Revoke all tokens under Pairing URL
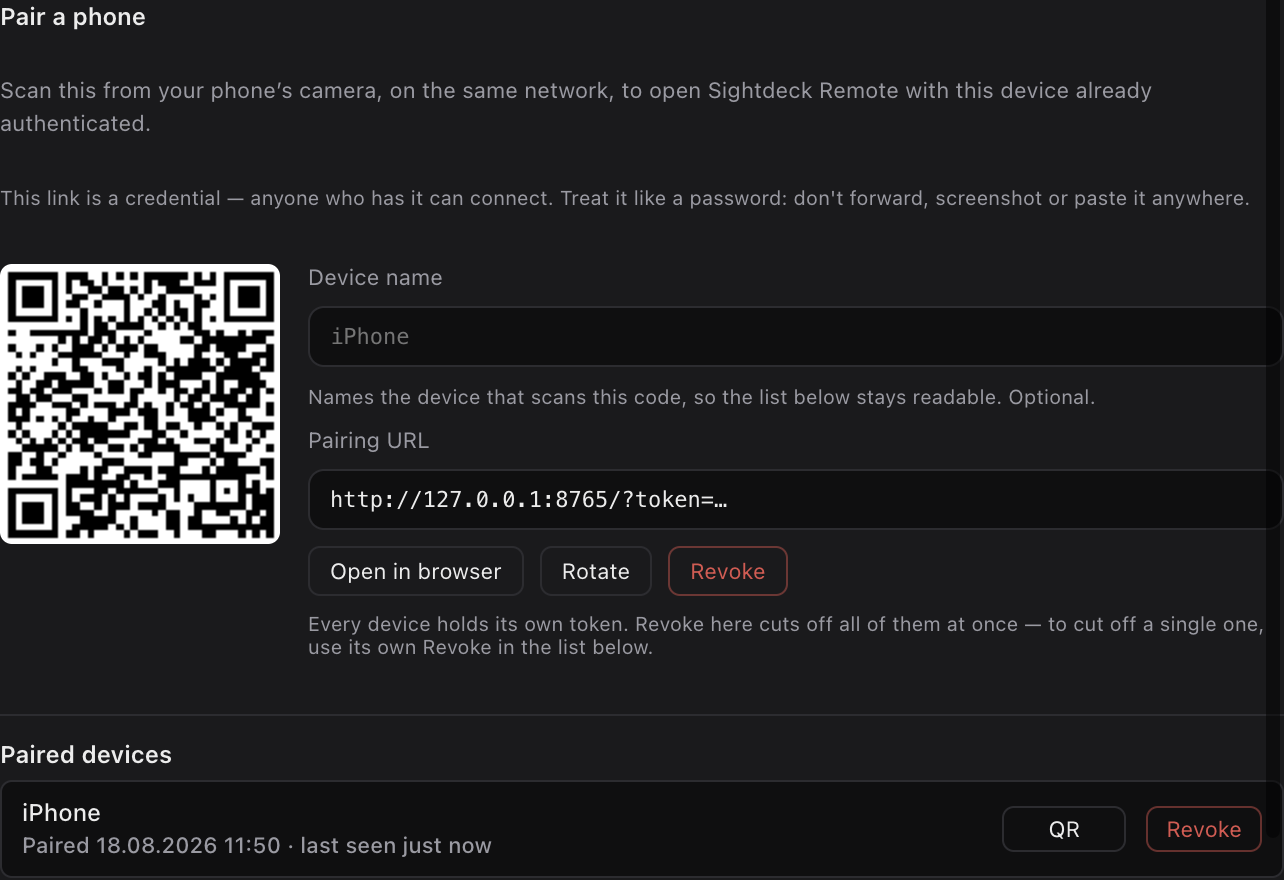The image size is (1284, 880). [728, 571]
